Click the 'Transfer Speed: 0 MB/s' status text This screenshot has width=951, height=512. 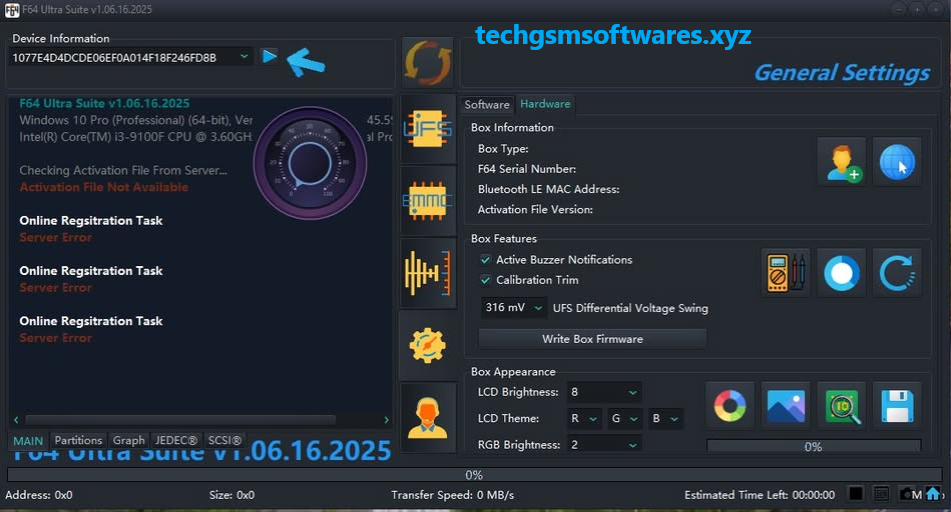coord(452,495)
